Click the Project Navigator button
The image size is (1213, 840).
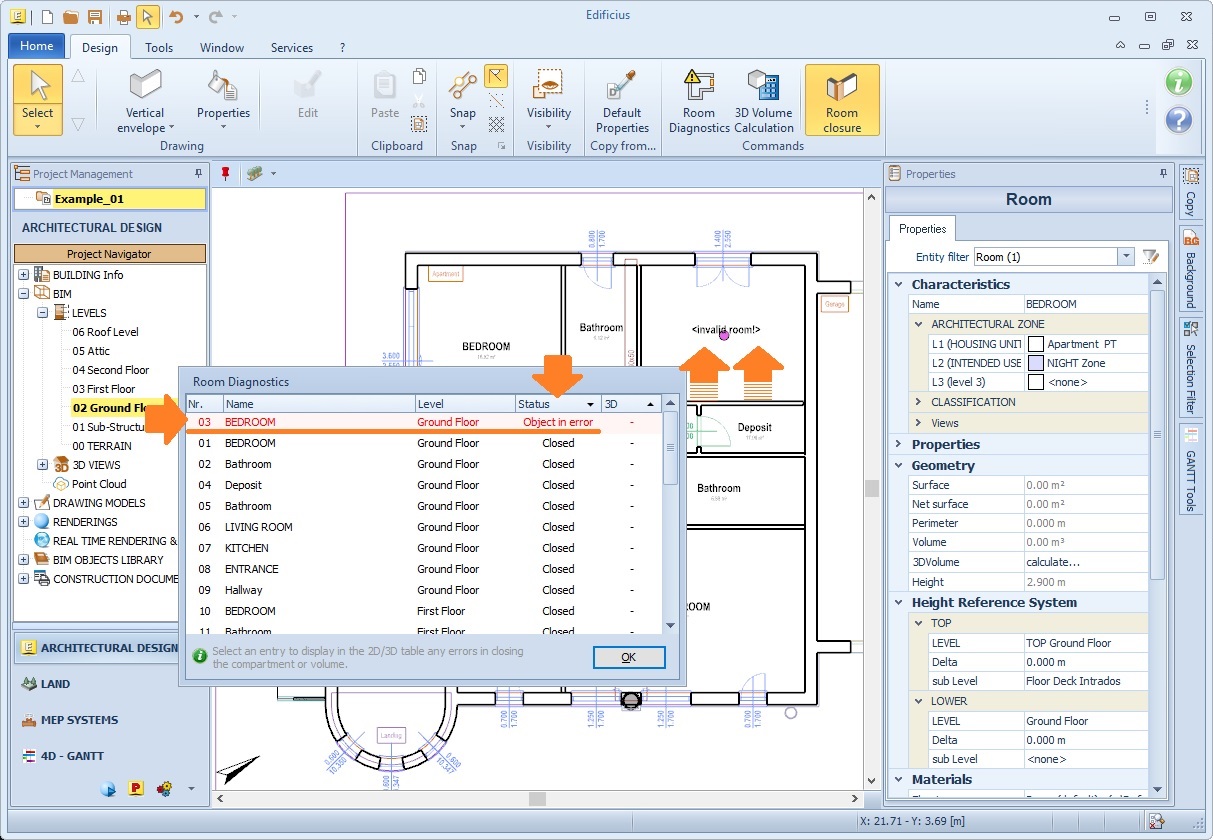(x=109, y=254)
